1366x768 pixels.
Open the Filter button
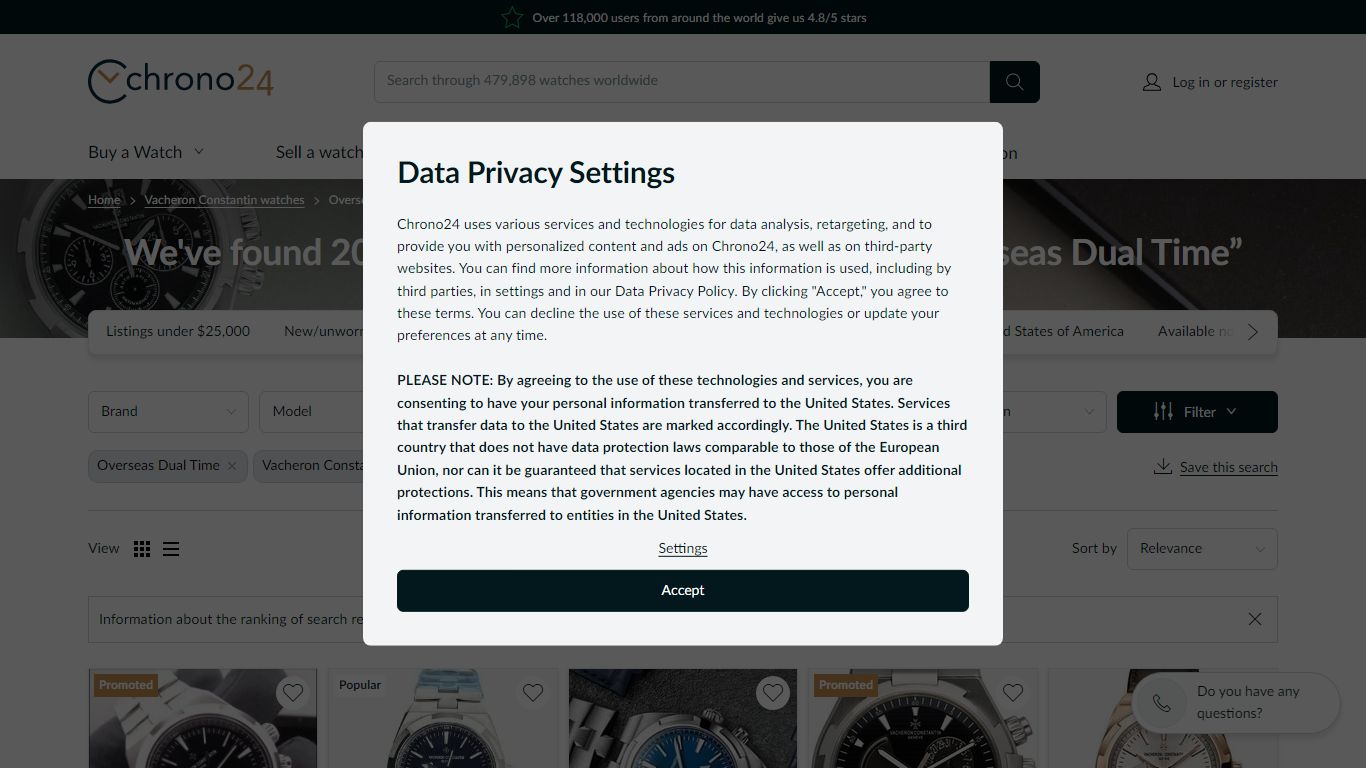[1197, 412]
